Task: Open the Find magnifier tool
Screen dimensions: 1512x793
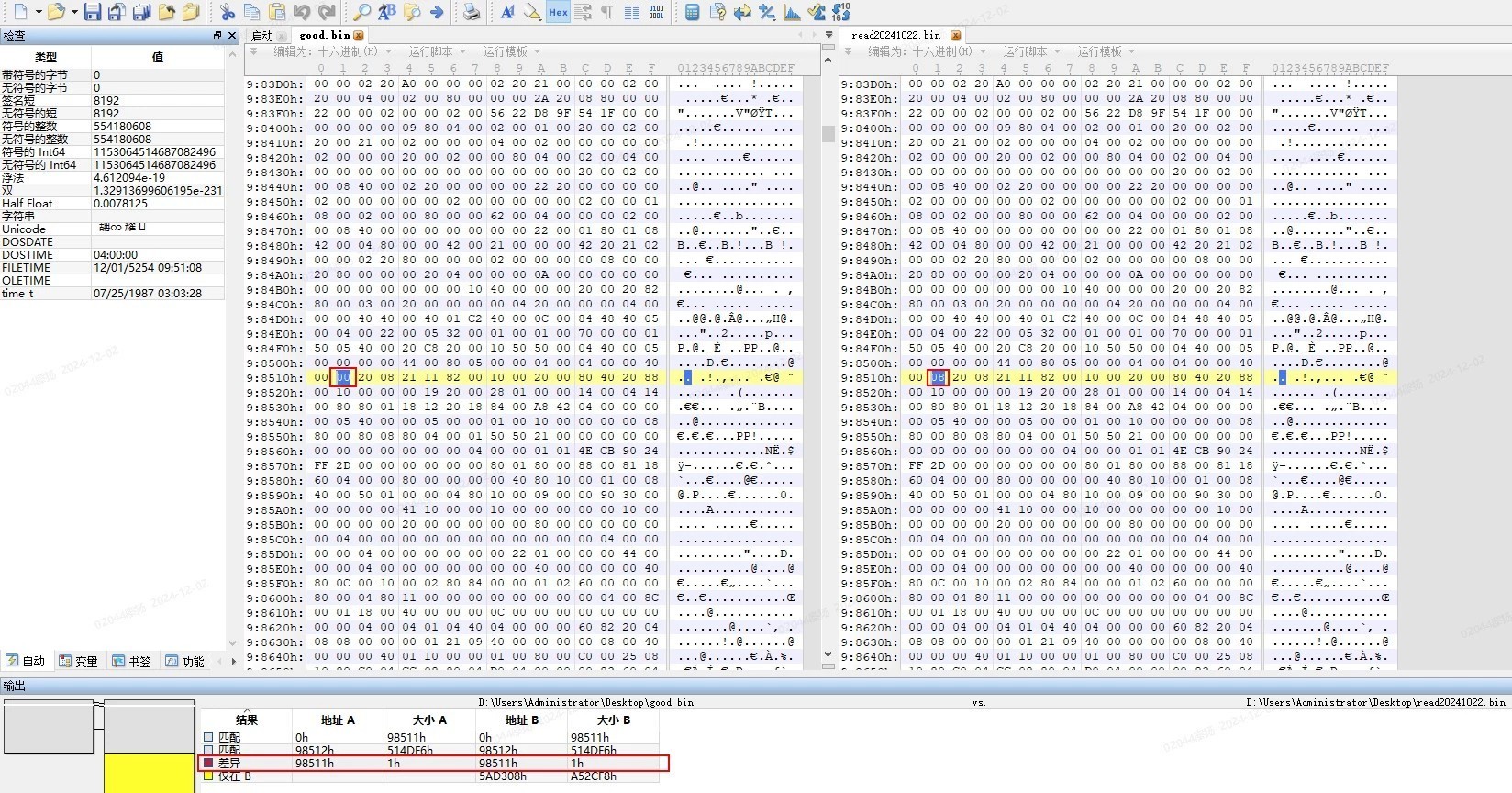Action: point(362,12)
